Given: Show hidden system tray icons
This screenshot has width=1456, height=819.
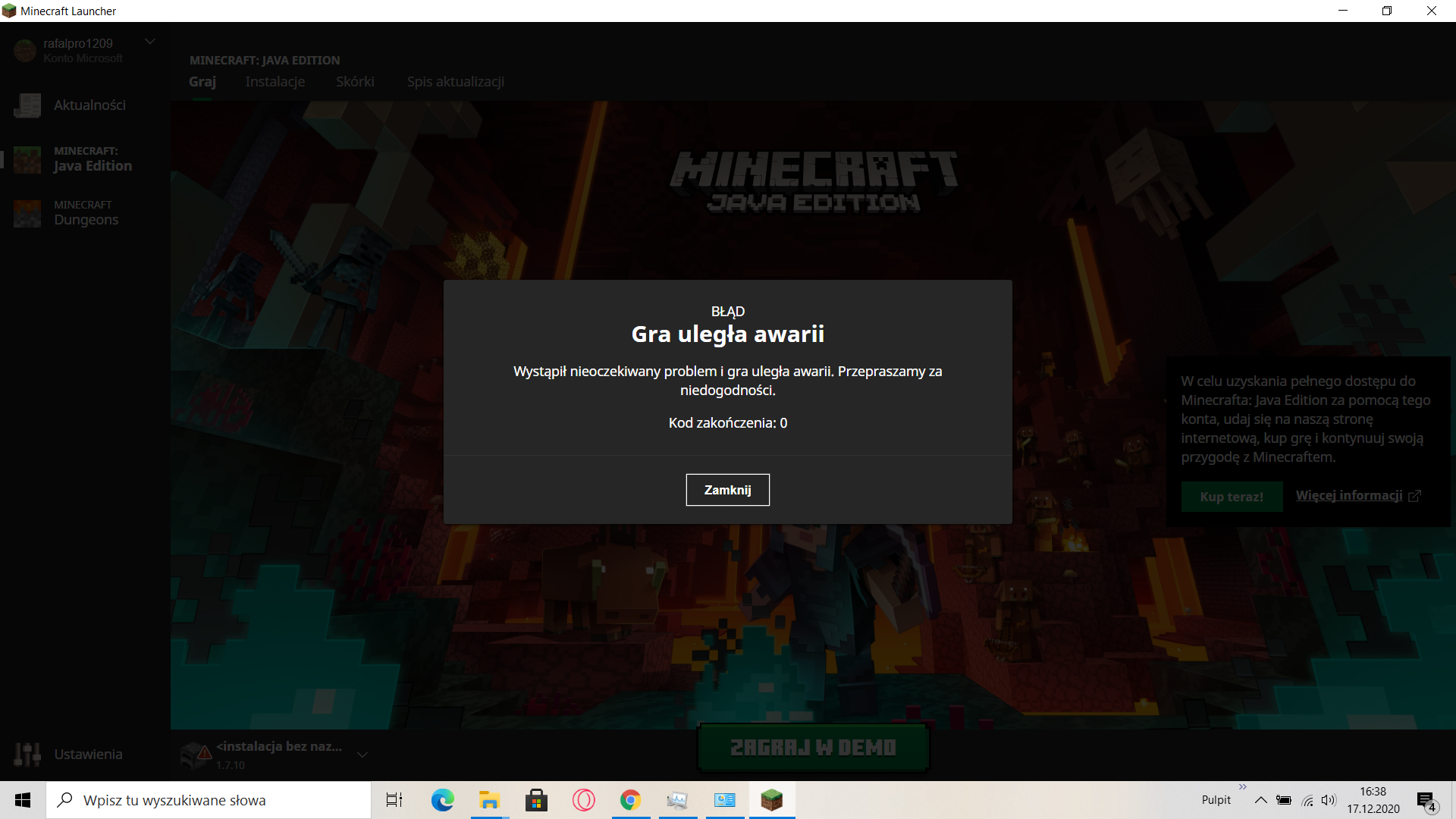Looking at the screenshot, I should 1260,800.
